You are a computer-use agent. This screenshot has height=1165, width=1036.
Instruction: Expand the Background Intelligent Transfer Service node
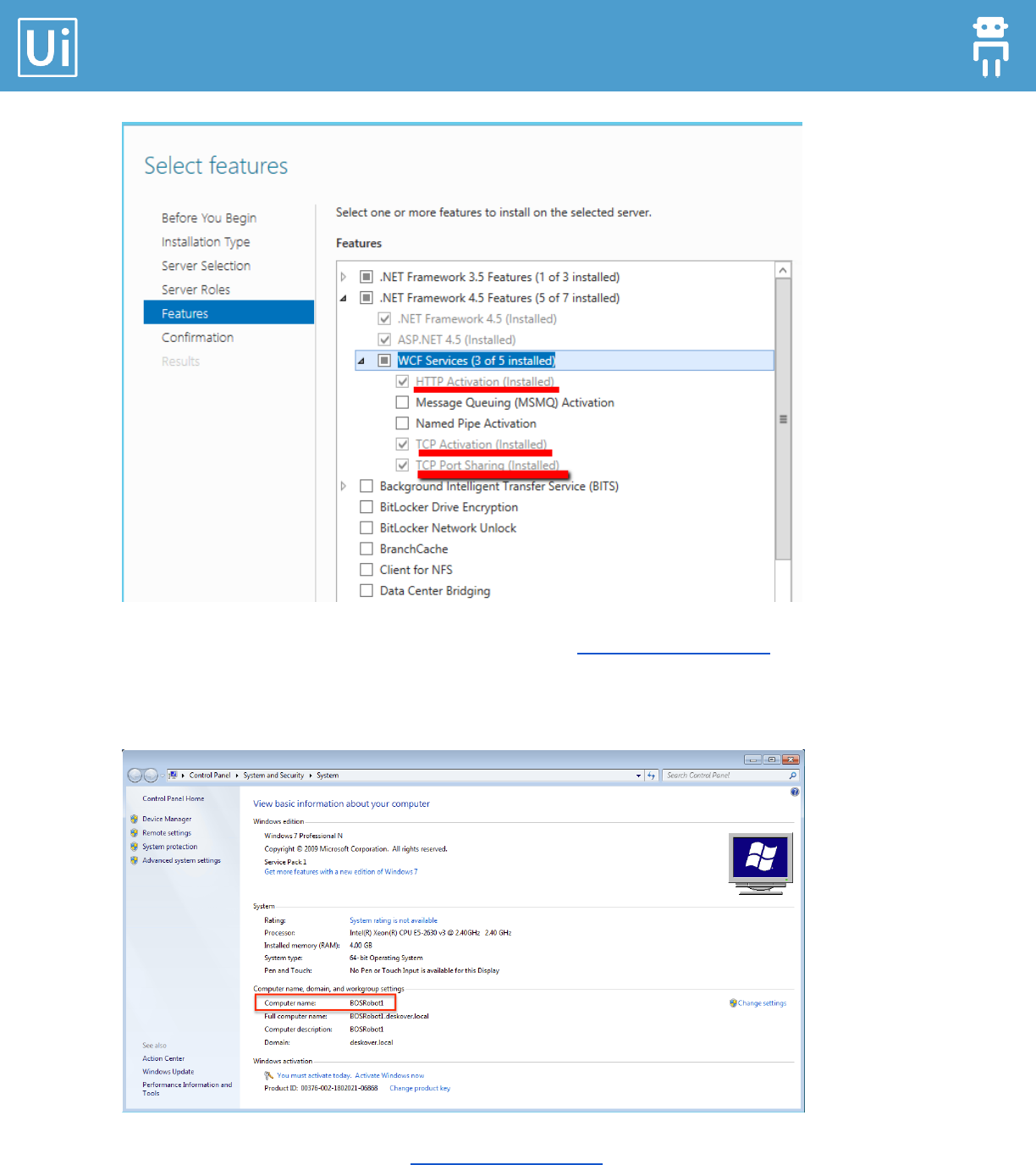(344, 486)
